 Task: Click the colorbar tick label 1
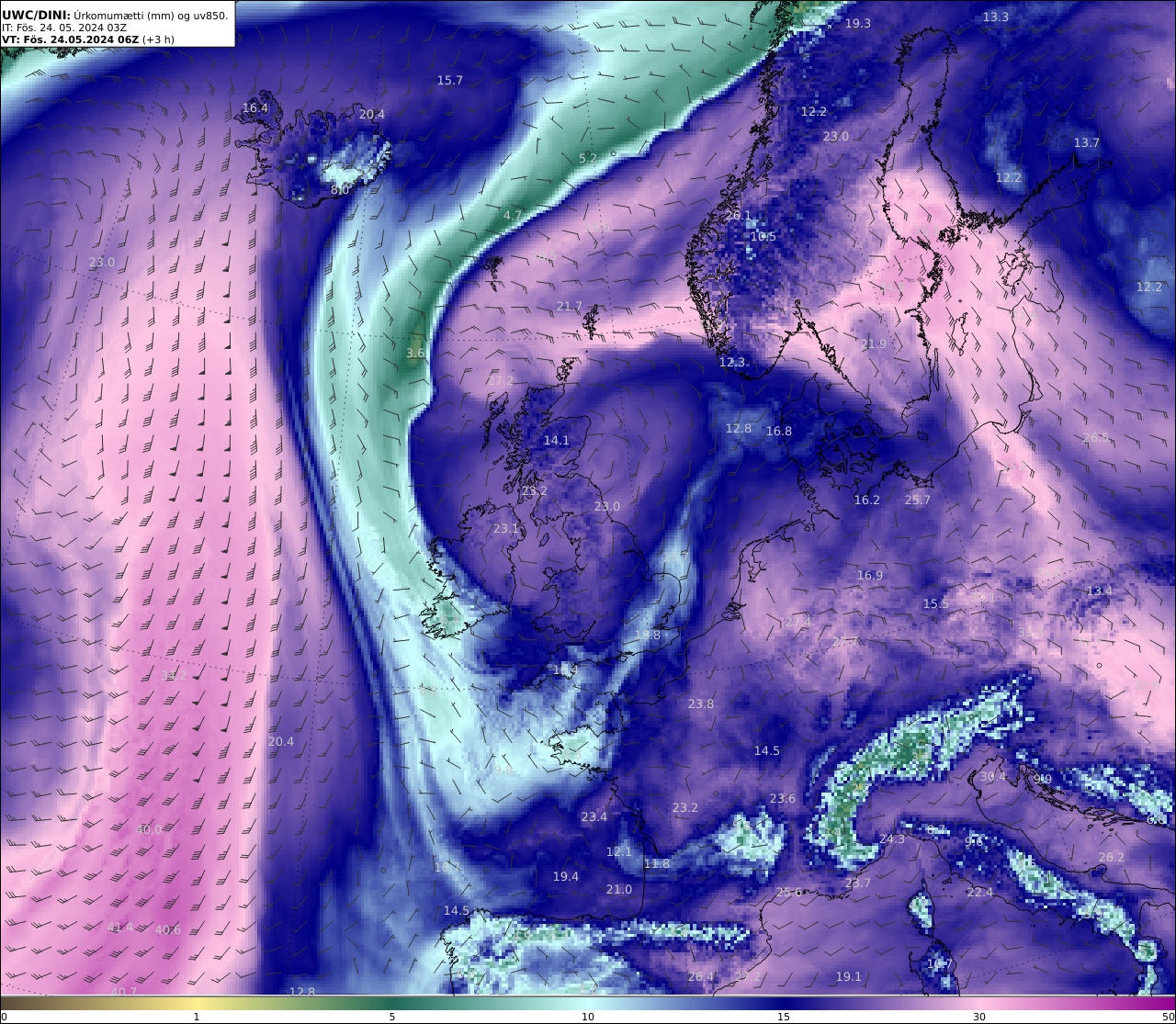tap(196, 1017)
